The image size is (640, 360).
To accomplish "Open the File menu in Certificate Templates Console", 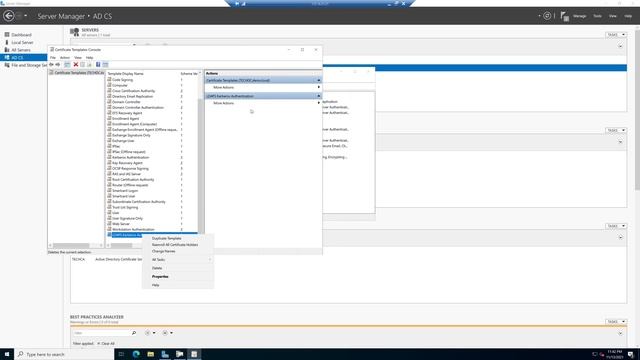I will 53,58.
